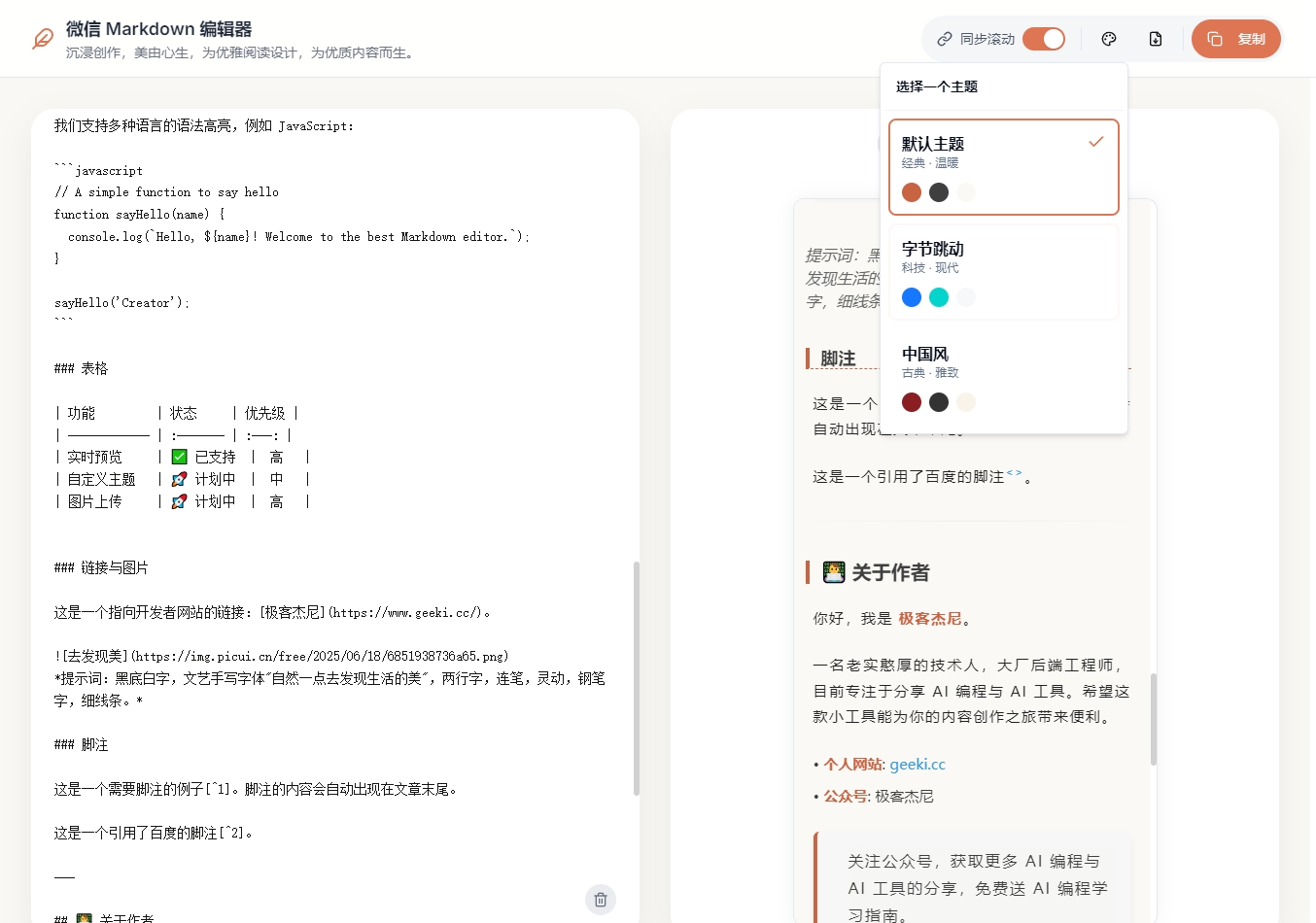
Task: Open the theme palette icon
Action: (1109, 39)
